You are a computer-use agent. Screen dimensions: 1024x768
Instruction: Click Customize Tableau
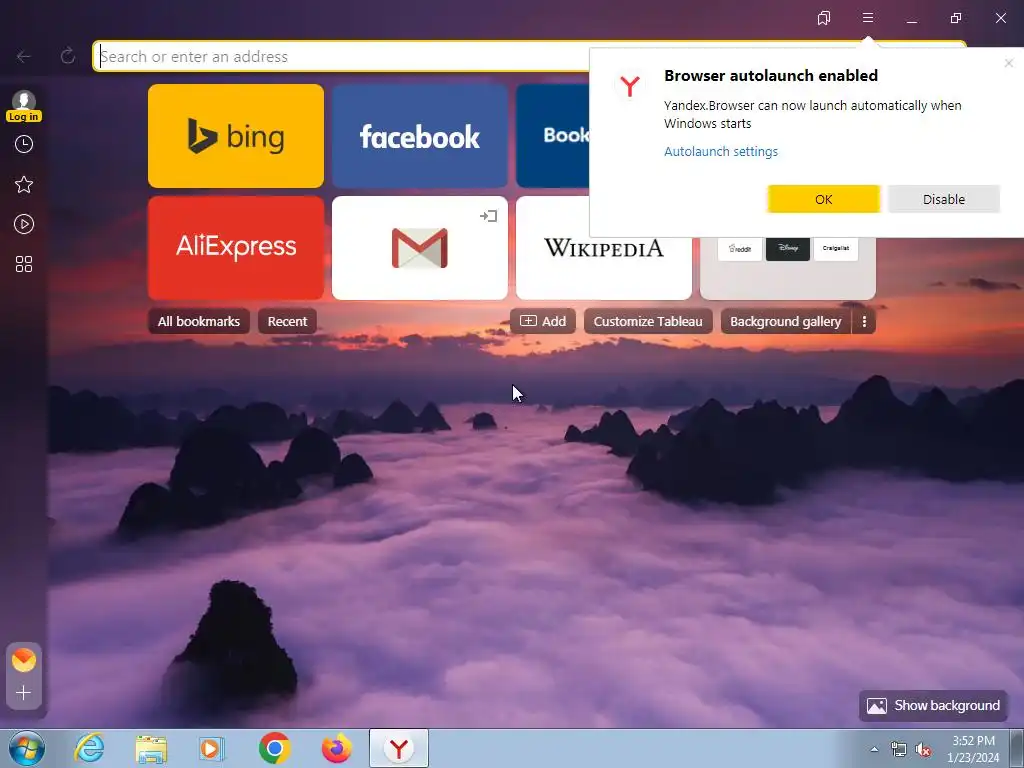[x=648, y=321]
